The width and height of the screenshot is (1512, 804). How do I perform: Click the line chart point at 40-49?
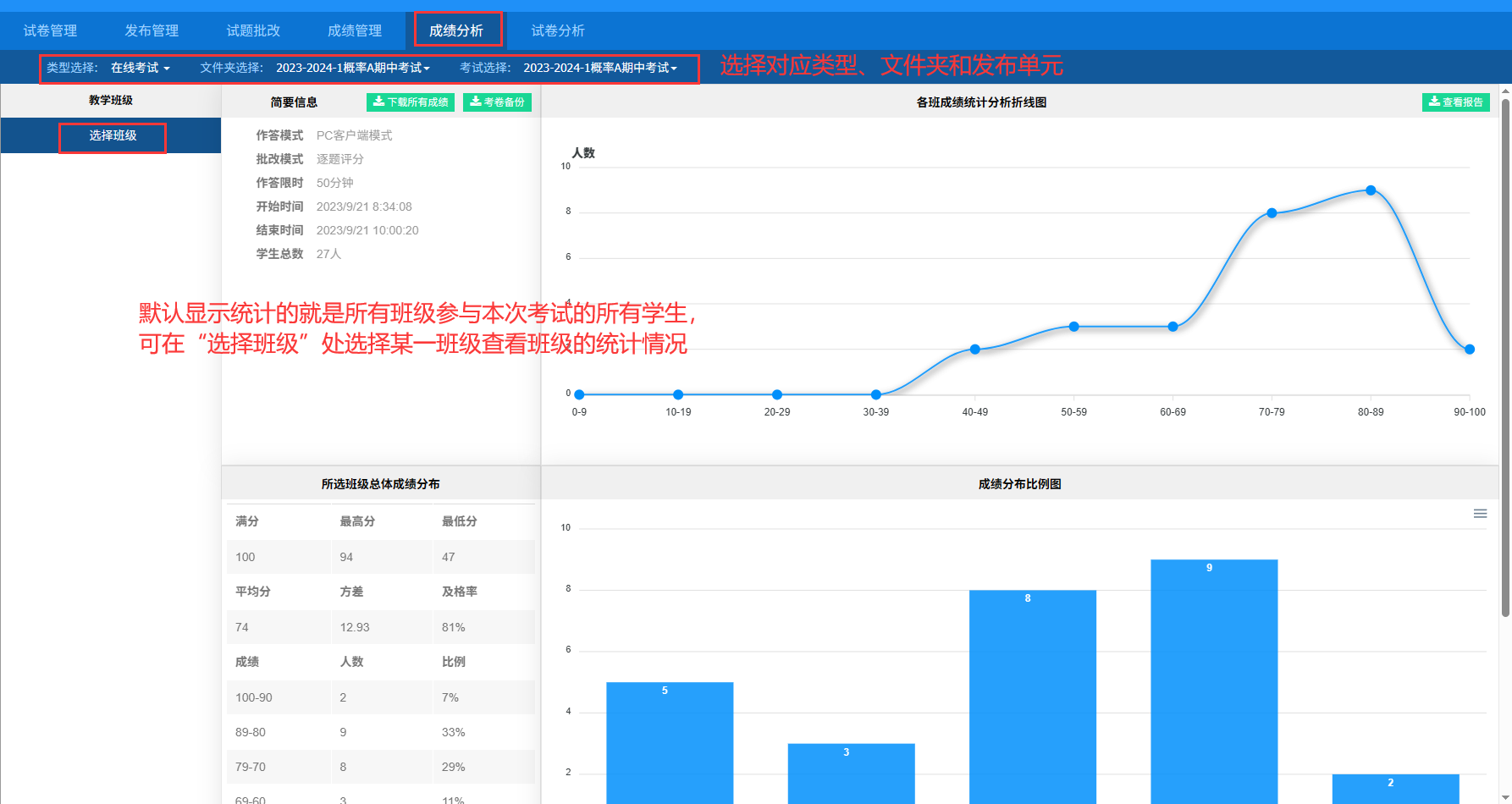(x=974, y=349)
